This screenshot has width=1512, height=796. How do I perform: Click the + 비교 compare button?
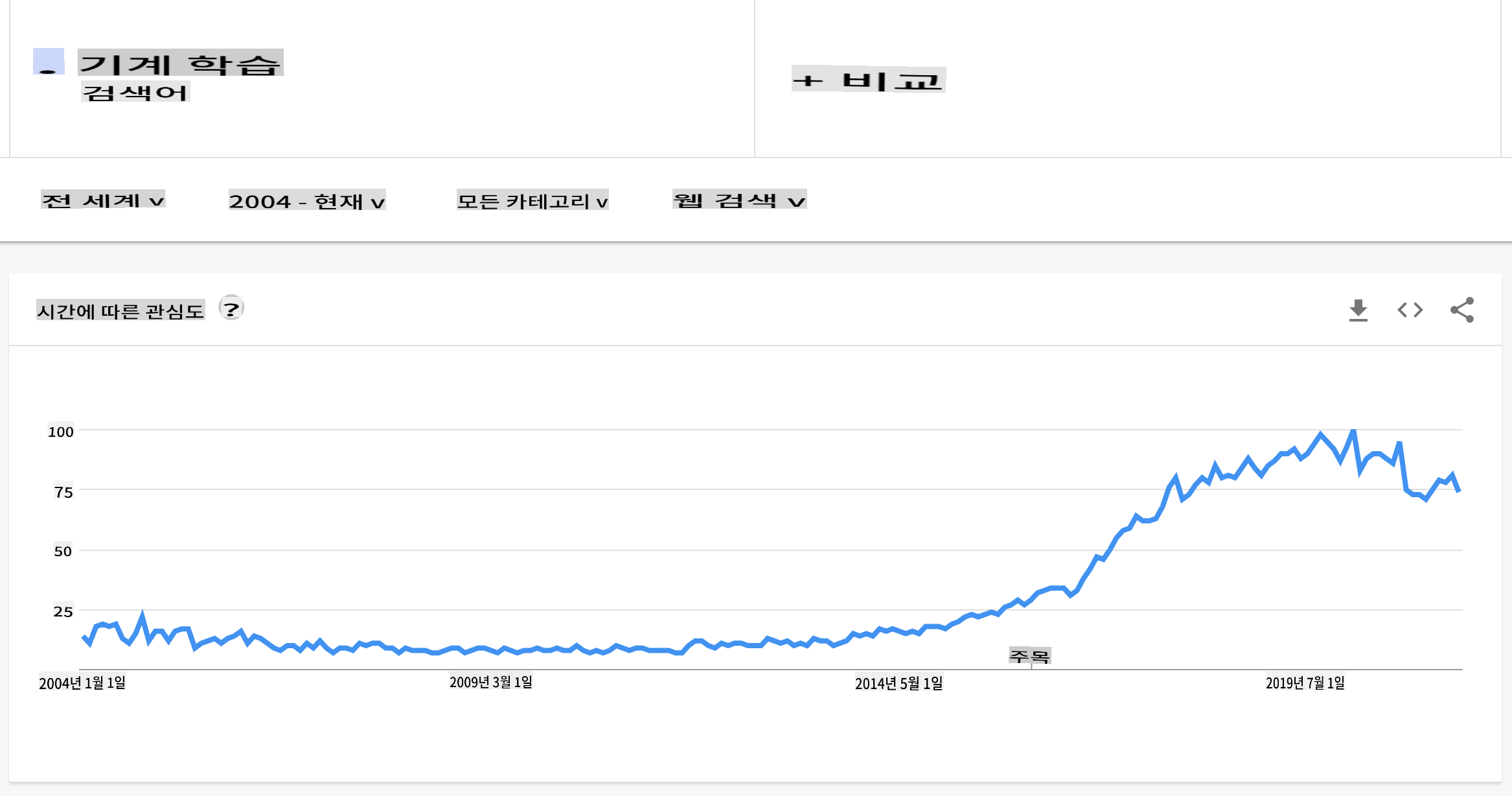coord(868,80)
